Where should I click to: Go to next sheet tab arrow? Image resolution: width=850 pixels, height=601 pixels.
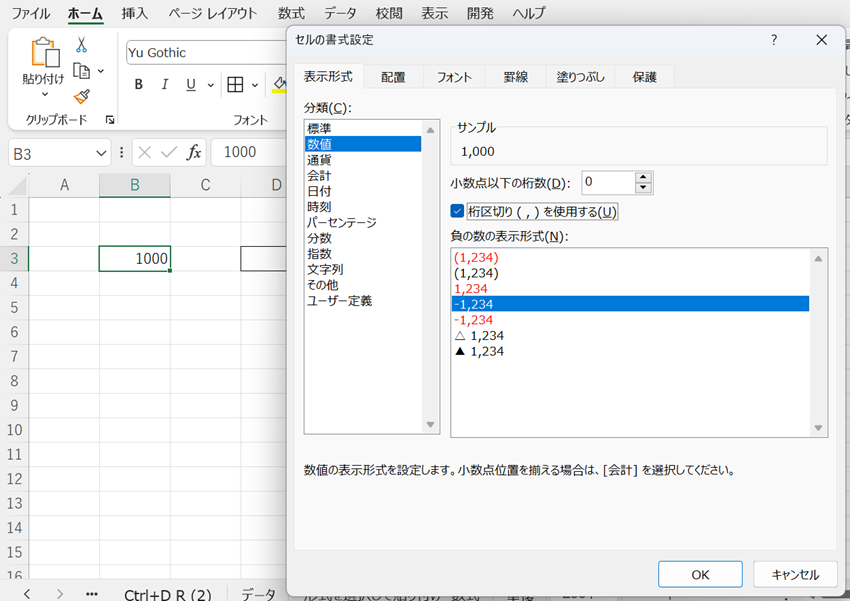pyautogui.click(x=60, y=594)
